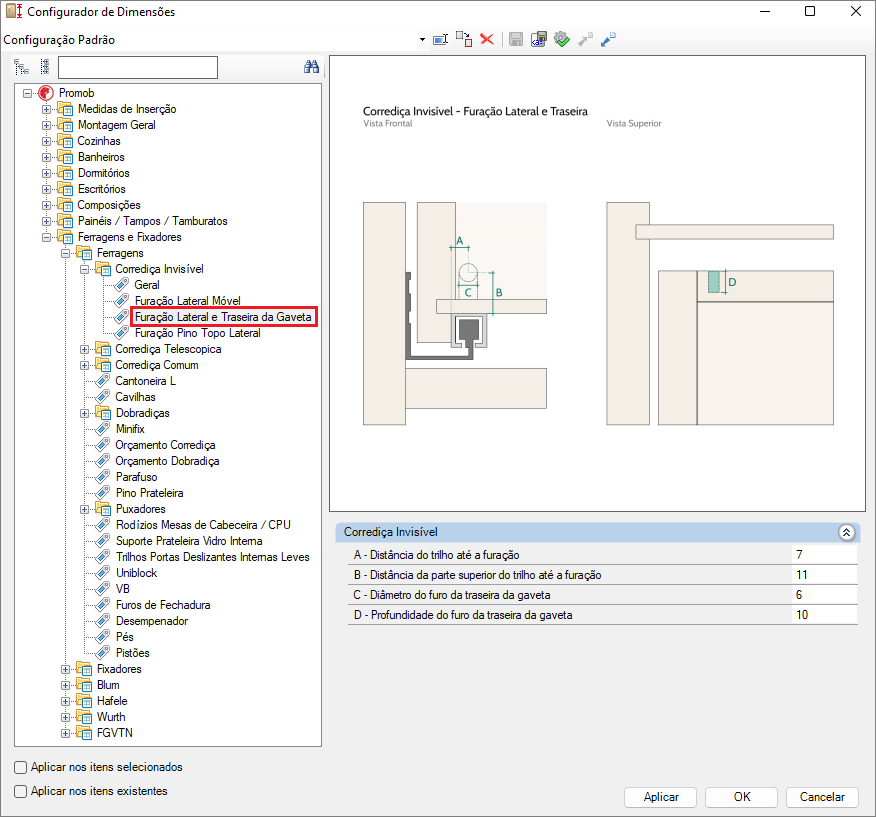Click the tag icon next to Uniblock

coord(102,573)
